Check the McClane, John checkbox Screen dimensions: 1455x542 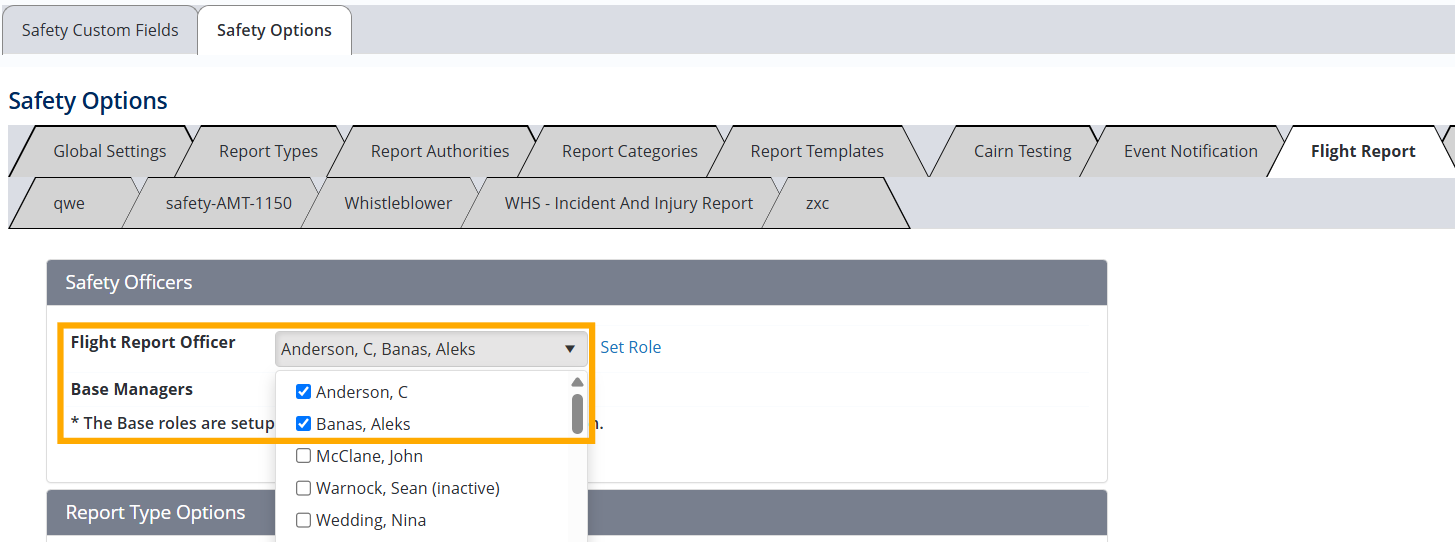pos(304,456)
